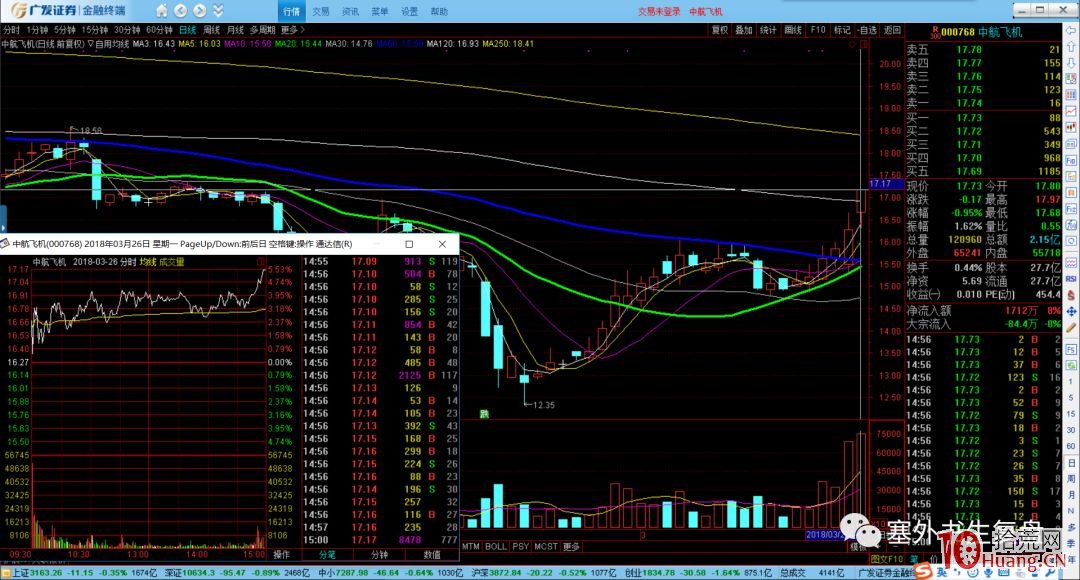Open the BOLL indicator tab
1080x580 pixels.
(495, 546)
